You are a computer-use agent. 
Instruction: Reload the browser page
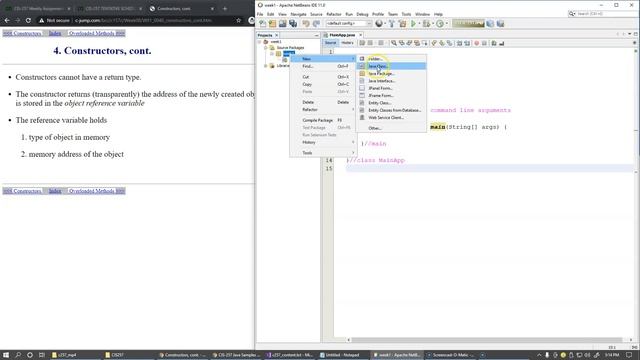pos(28,20)
